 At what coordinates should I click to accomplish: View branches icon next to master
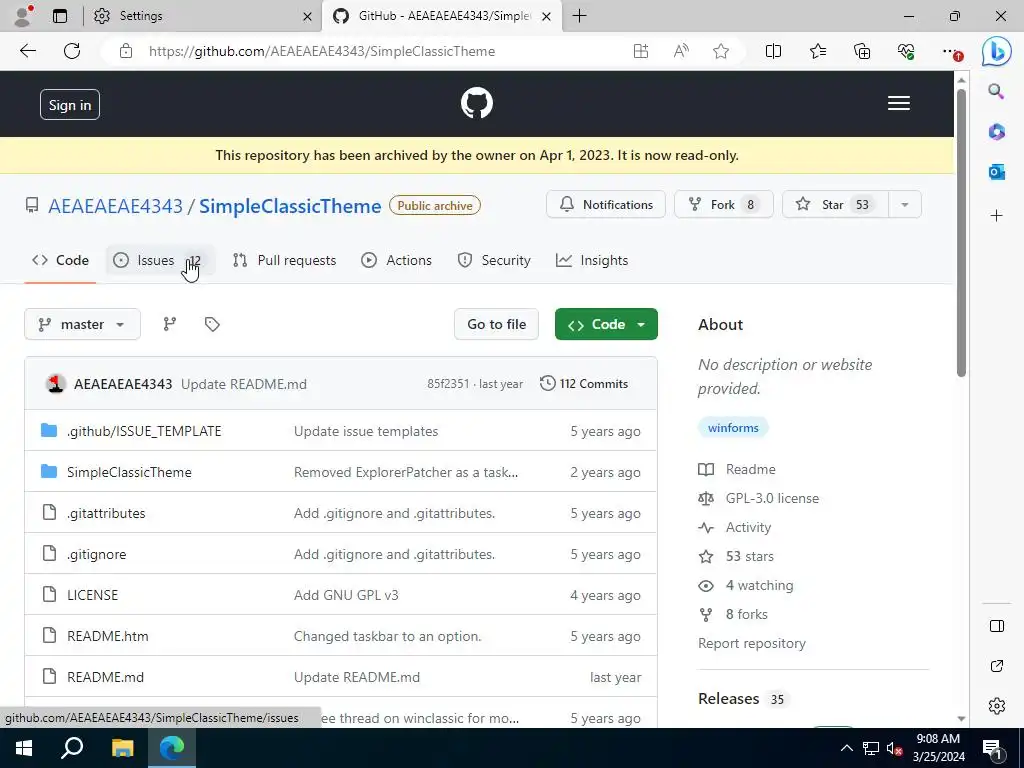point(170,324)
